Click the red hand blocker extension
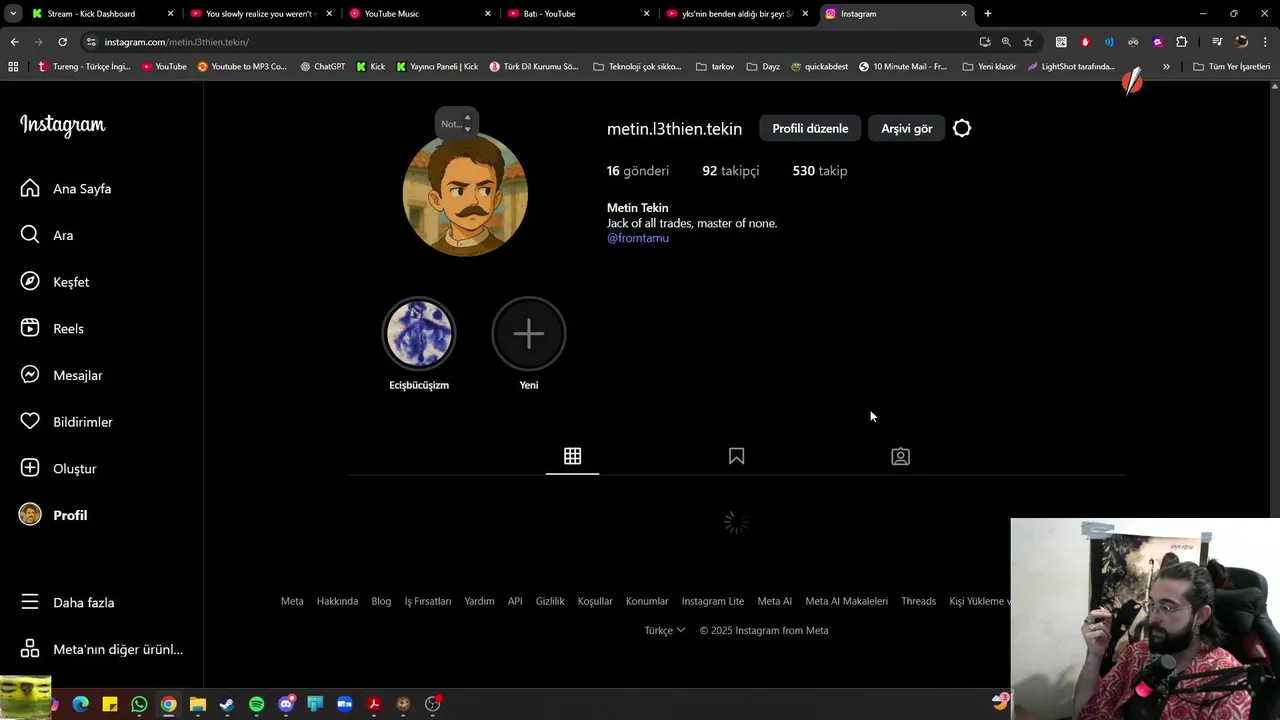This screenshot has width=1280, height=720. (x=1085, y=42)
